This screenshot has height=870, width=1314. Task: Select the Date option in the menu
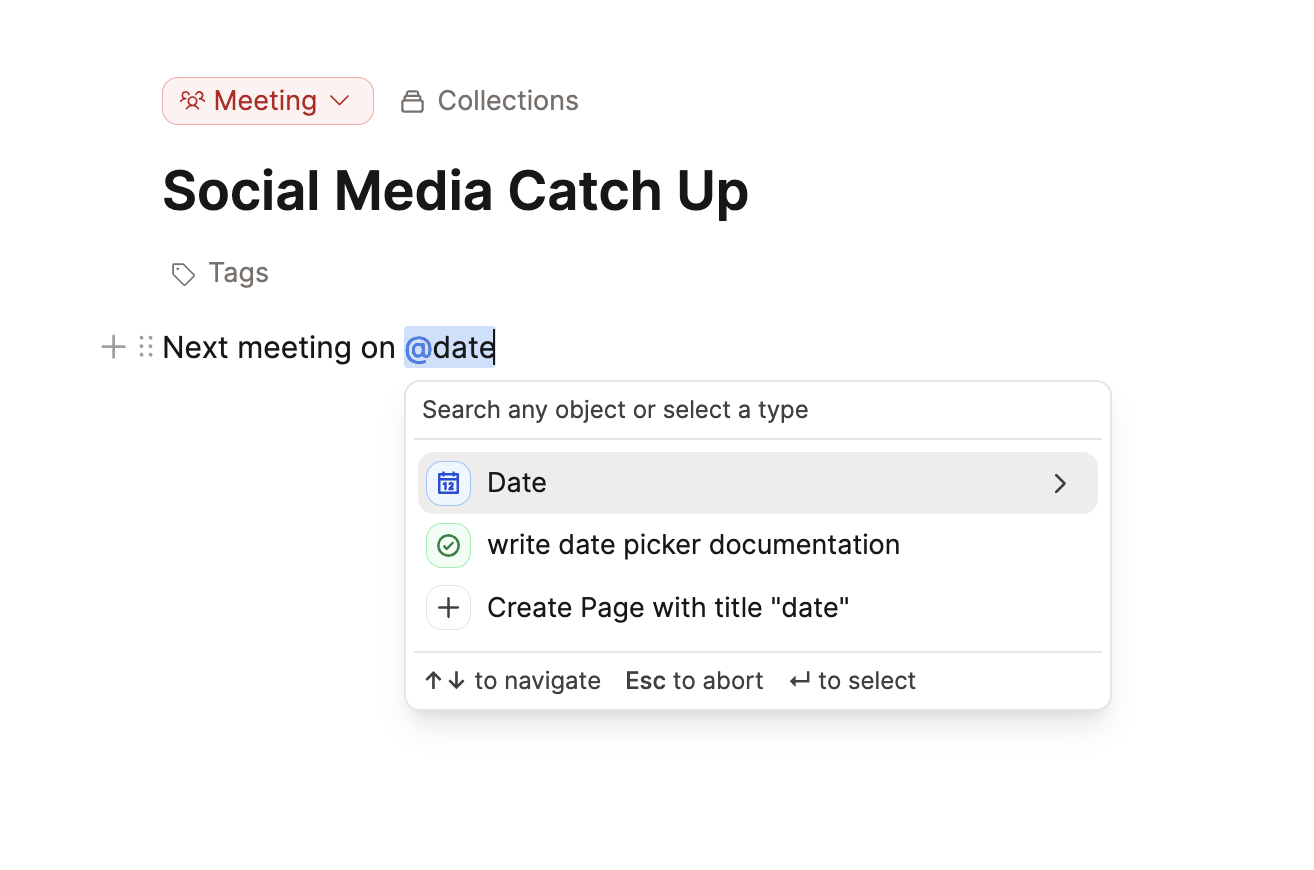pos(517,483)
